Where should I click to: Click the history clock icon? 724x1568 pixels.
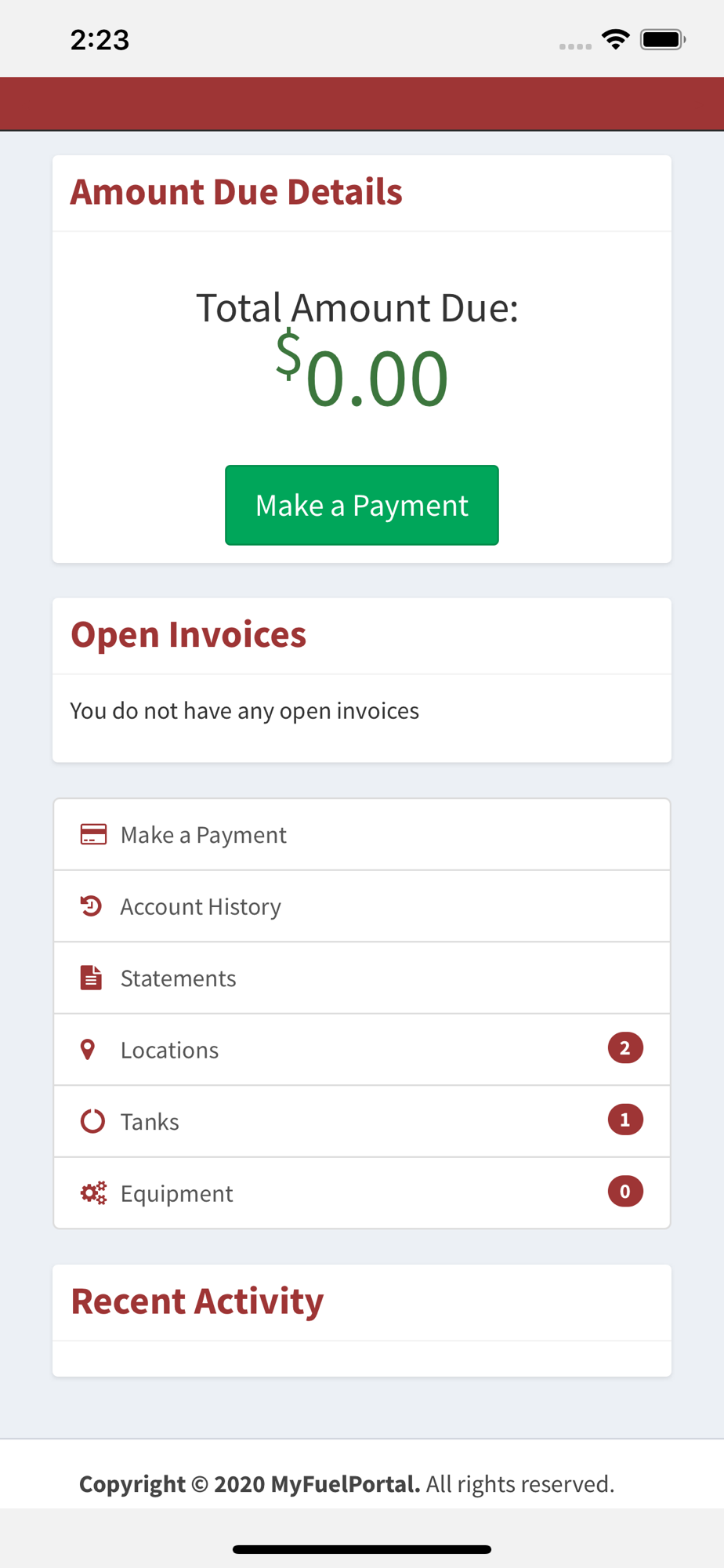coord(91,906)
